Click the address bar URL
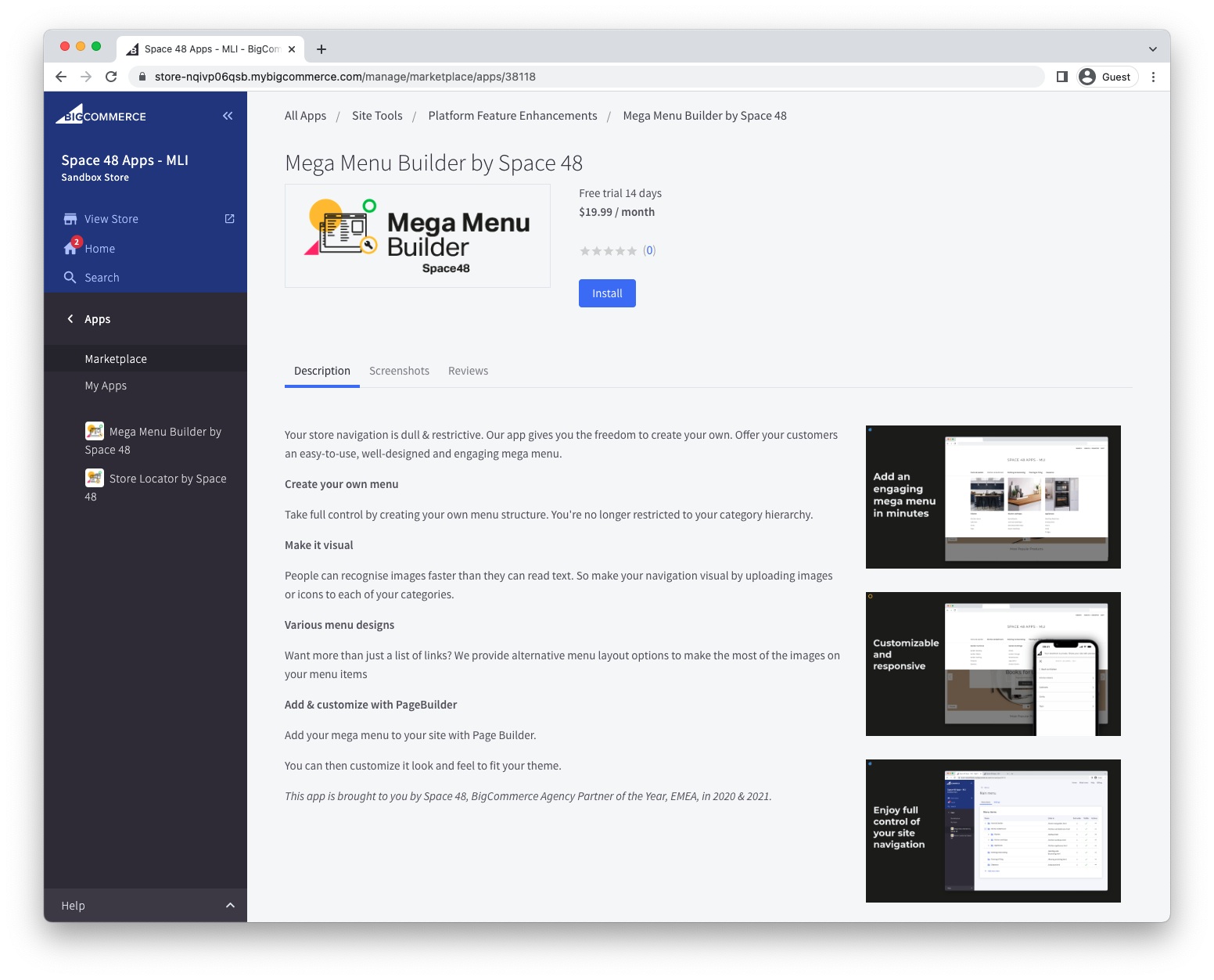Viewport: 1214px width, 980px height. [345, 77]
